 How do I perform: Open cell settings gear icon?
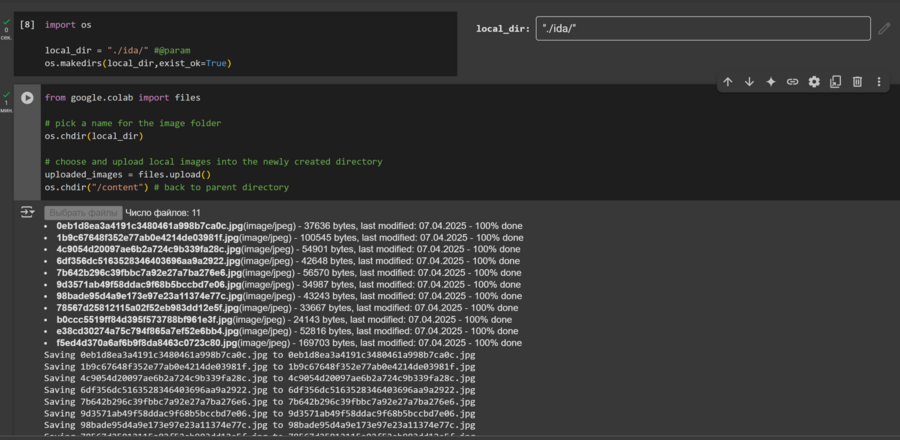(x=814, y=82)
